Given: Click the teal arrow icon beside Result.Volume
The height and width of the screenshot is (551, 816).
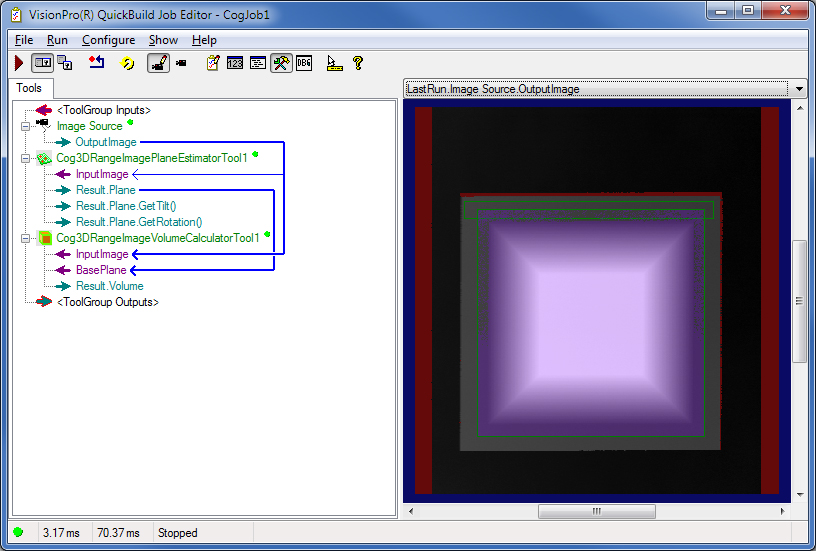Looking at the screenshot, I should point(63,286).
